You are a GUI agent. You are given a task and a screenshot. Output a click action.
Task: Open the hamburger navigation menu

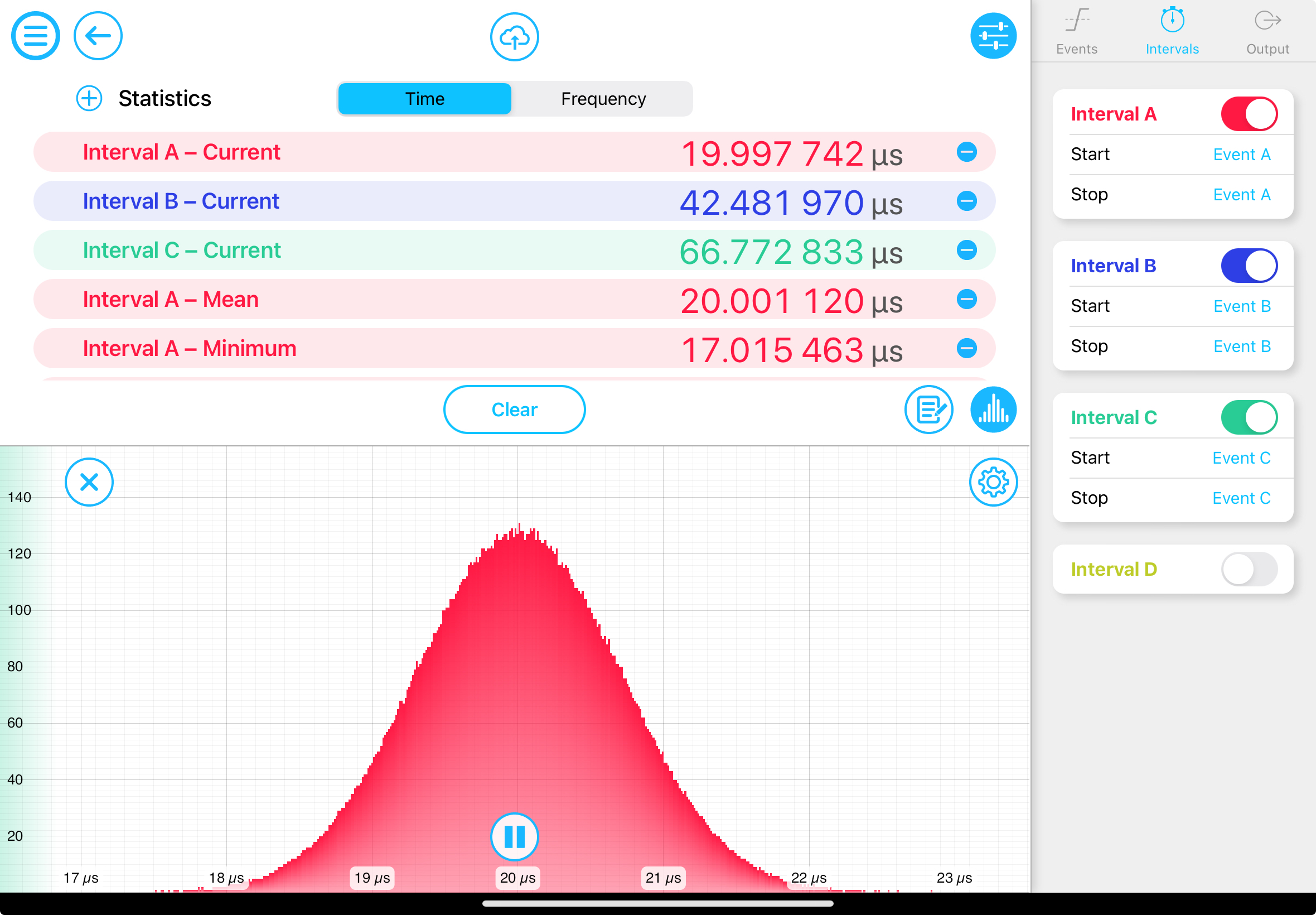(35, 36)
